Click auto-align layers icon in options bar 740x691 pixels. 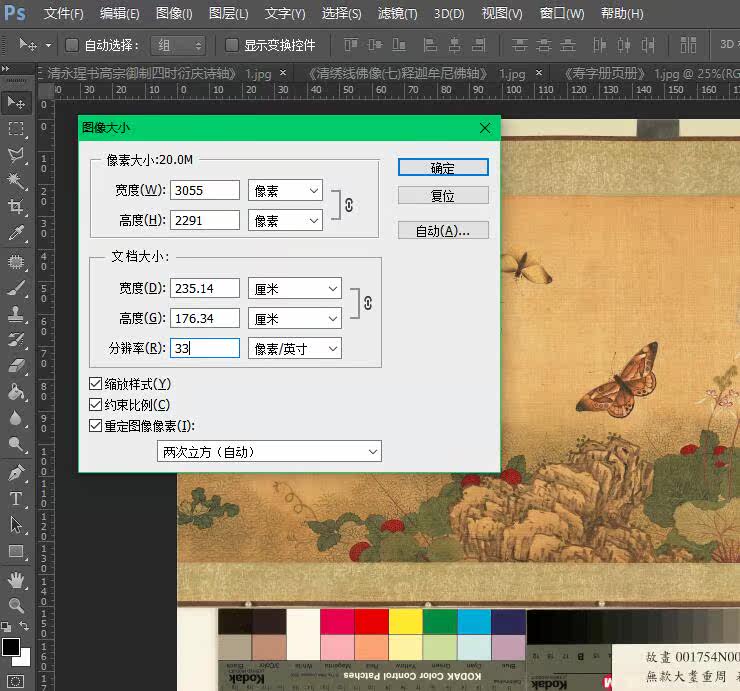pos(688,45)
